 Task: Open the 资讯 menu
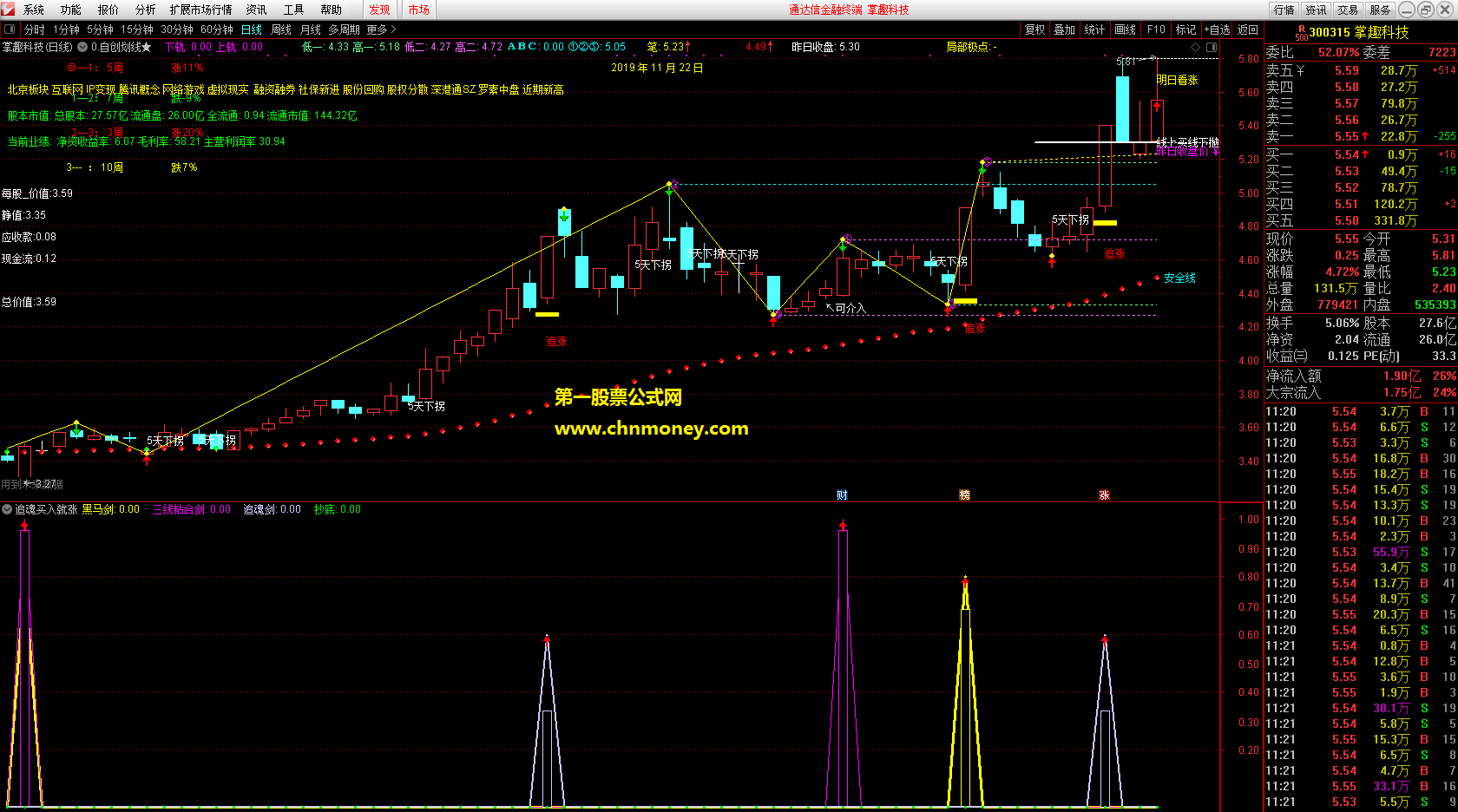[x=256, y=10]
